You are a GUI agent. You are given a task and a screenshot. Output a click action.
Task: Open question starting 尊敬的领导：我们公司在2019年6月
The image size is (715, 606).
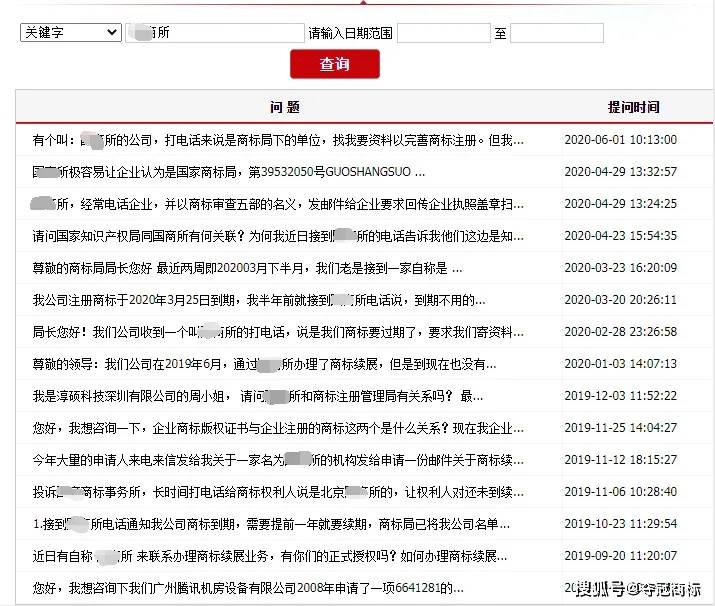(x=264, y=364)
